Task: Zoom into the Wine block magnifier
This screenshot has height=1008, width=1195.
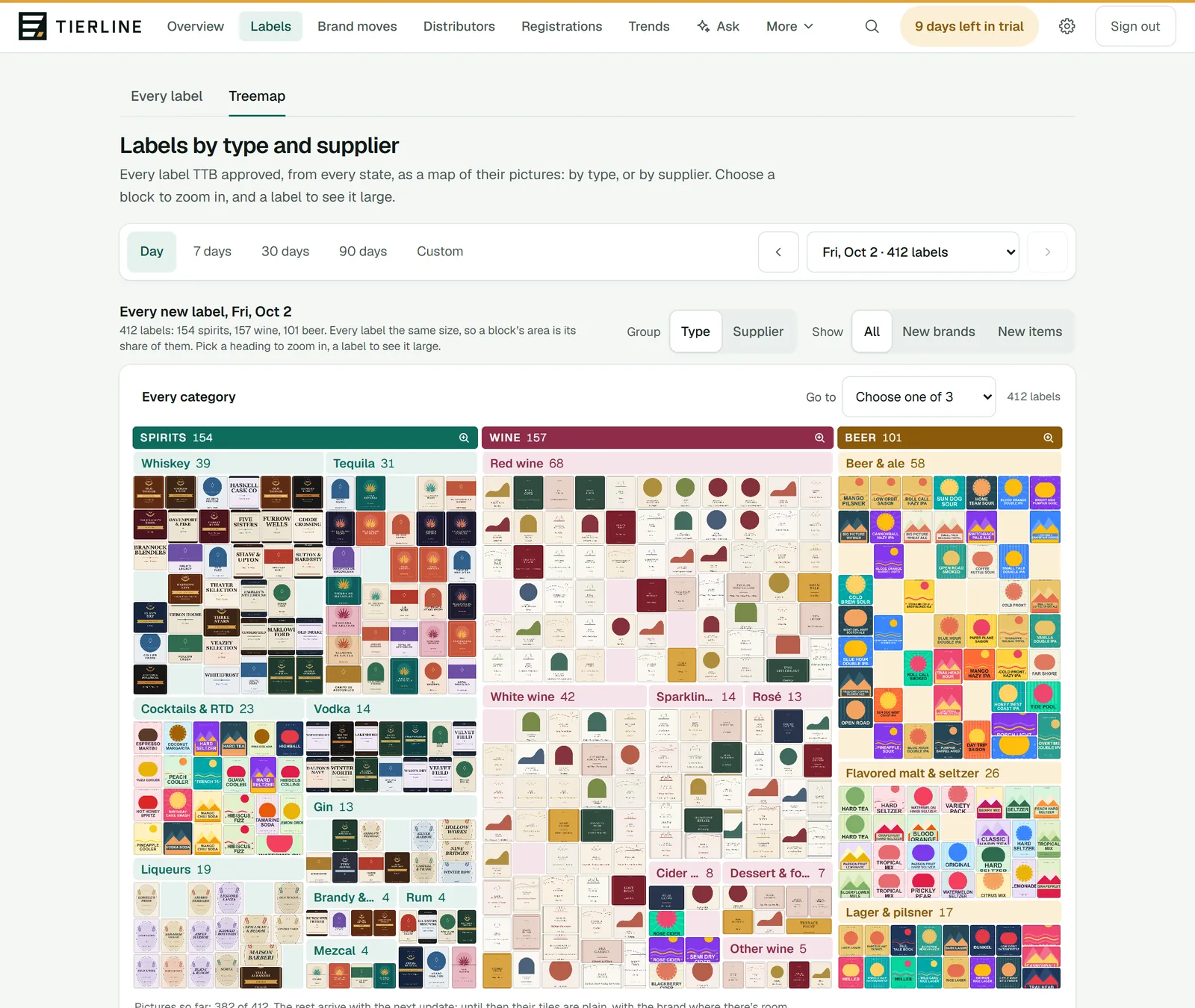Action: [819, 438]
